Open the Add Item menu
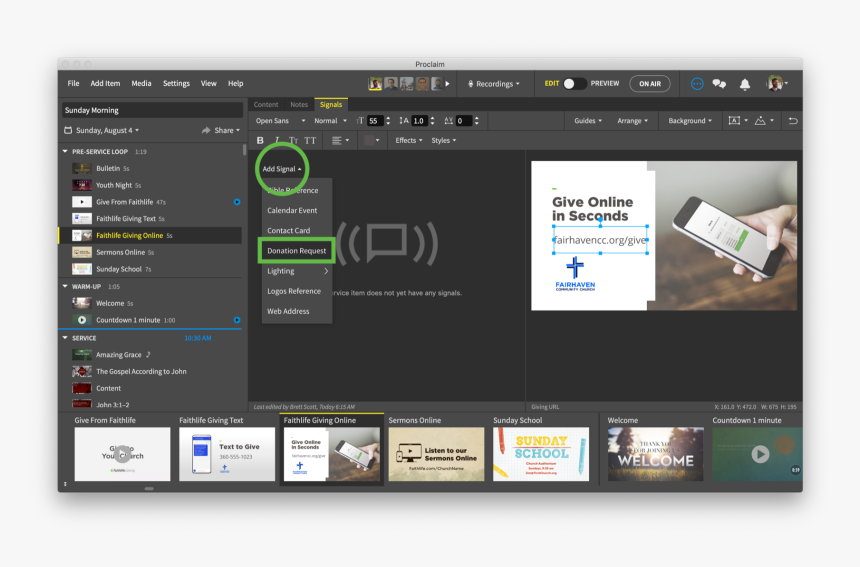860x567 pixels. click(105, 83)
